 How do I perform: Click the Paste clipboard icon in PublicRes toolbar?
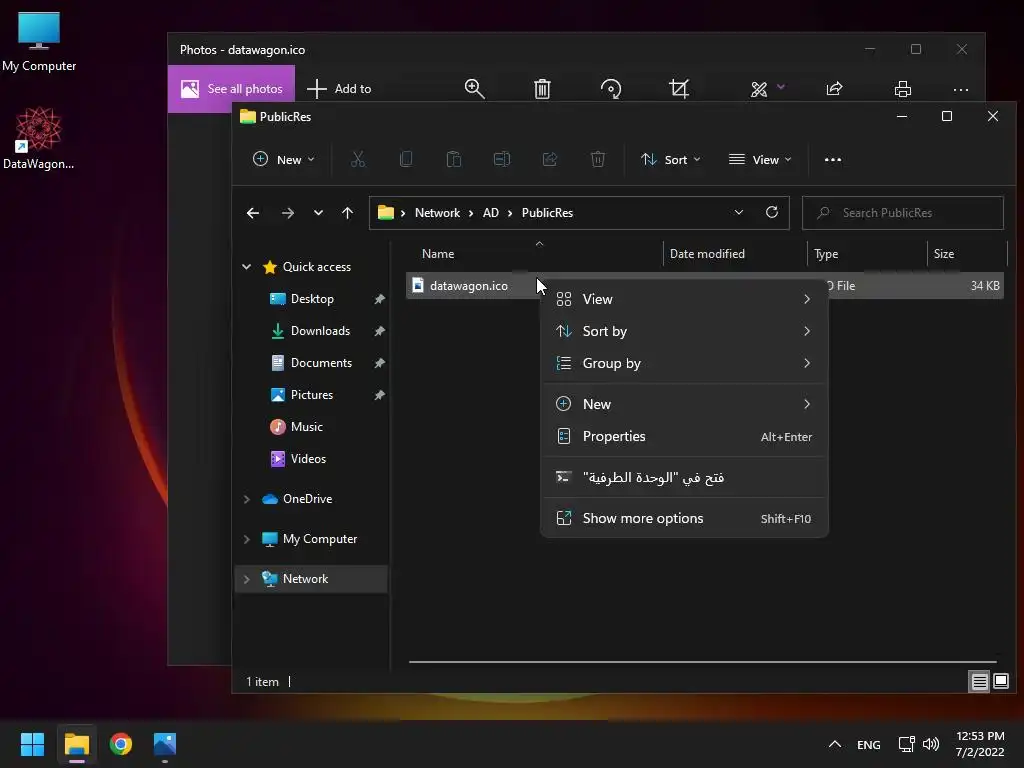tap(454, 159)
